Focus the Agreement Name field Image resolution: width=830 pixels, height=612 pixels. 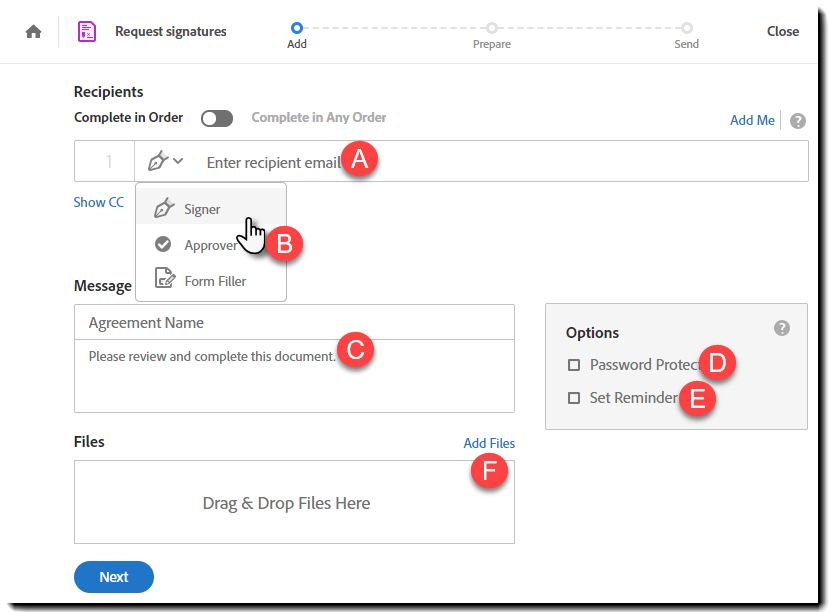[294, 322]
